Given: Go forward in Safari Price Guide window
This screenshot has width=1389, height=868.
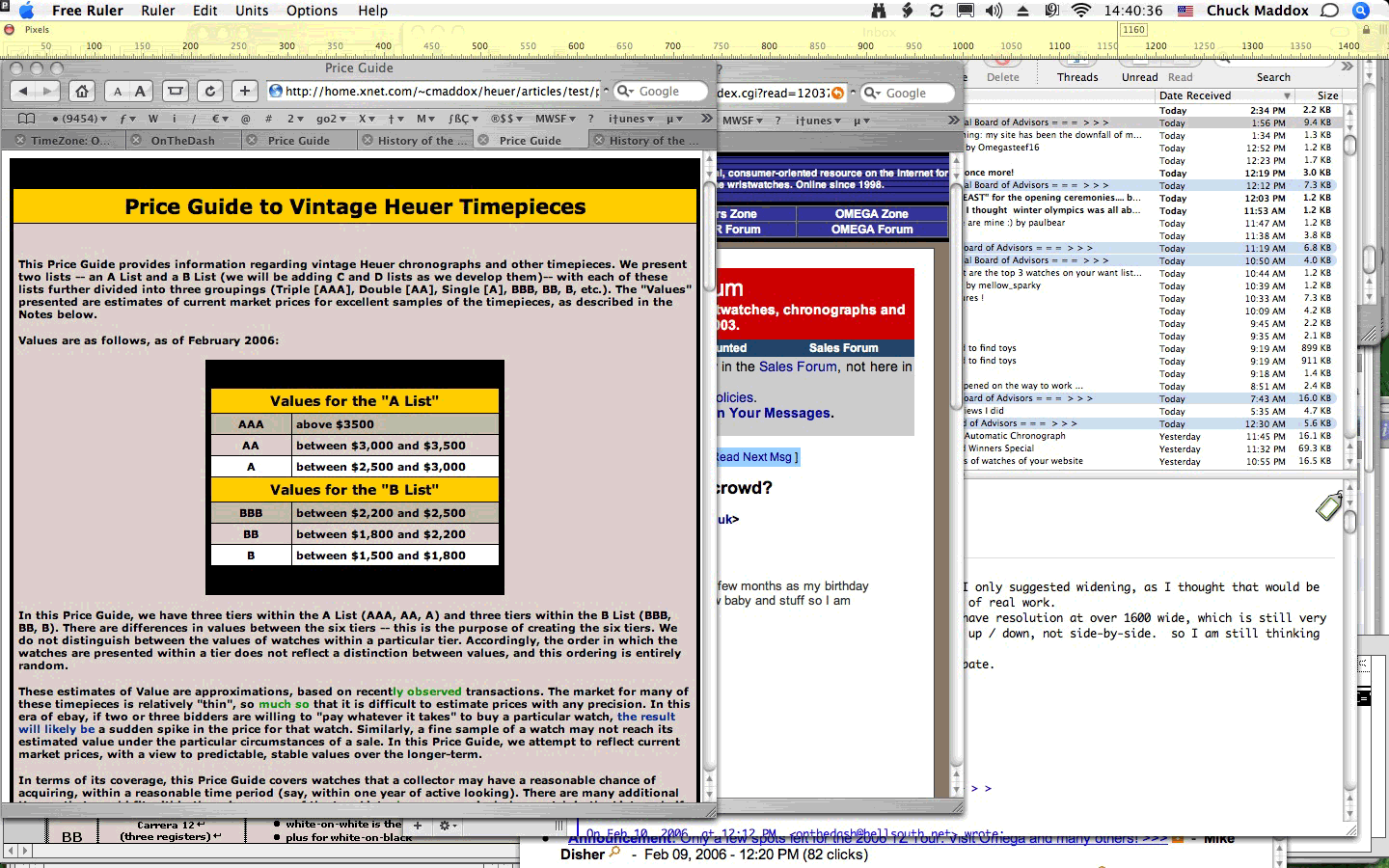Looking at the screenshot, I should 47,91.
